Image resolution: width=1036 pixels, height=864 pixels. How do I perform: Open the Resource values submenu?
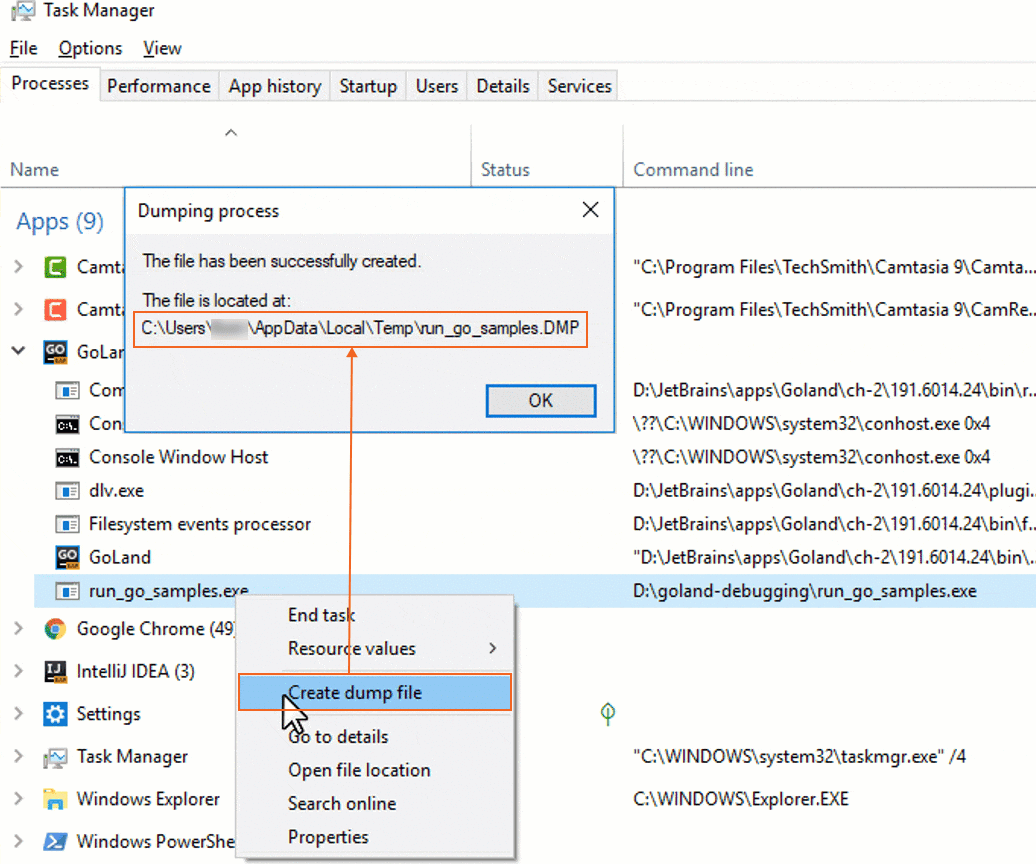pos(350,648)
